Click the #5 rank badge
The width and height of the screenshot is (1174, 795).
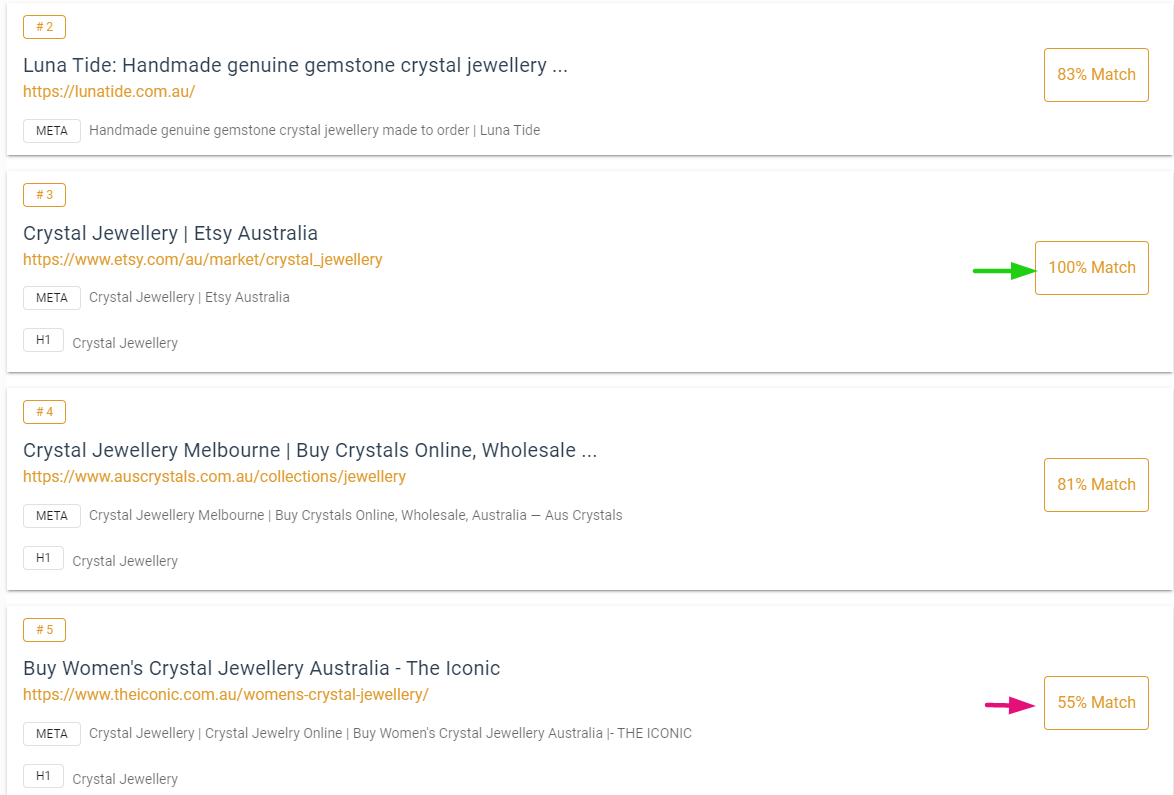pos(44,629)
